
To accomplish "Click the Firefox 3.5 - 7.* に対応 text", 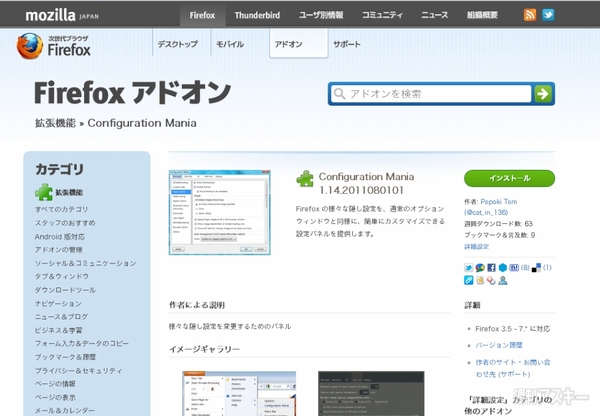I will click(513, 329).
